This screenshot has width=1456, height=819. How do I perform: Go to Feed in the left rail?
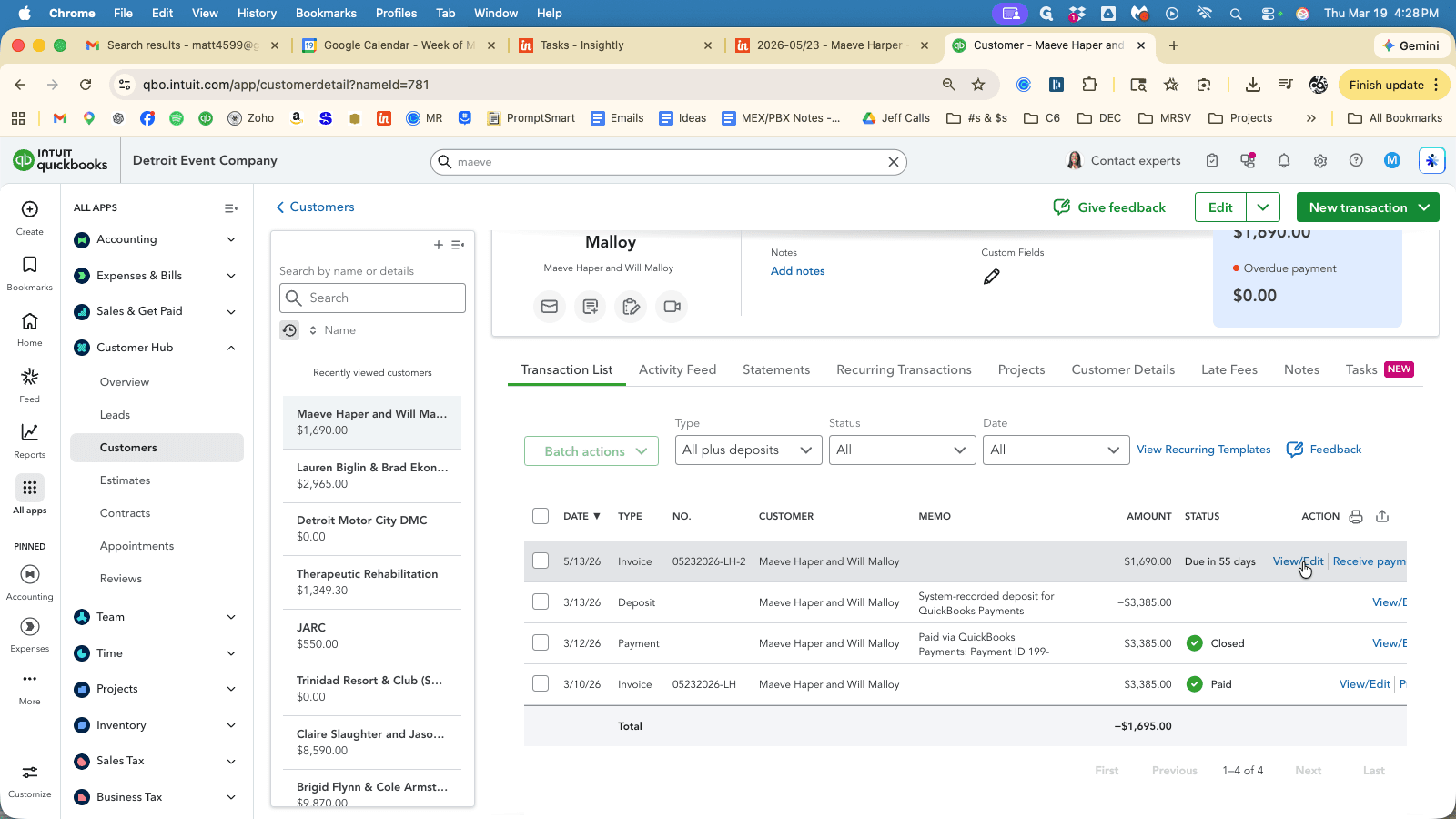click(x=30, y=385)
